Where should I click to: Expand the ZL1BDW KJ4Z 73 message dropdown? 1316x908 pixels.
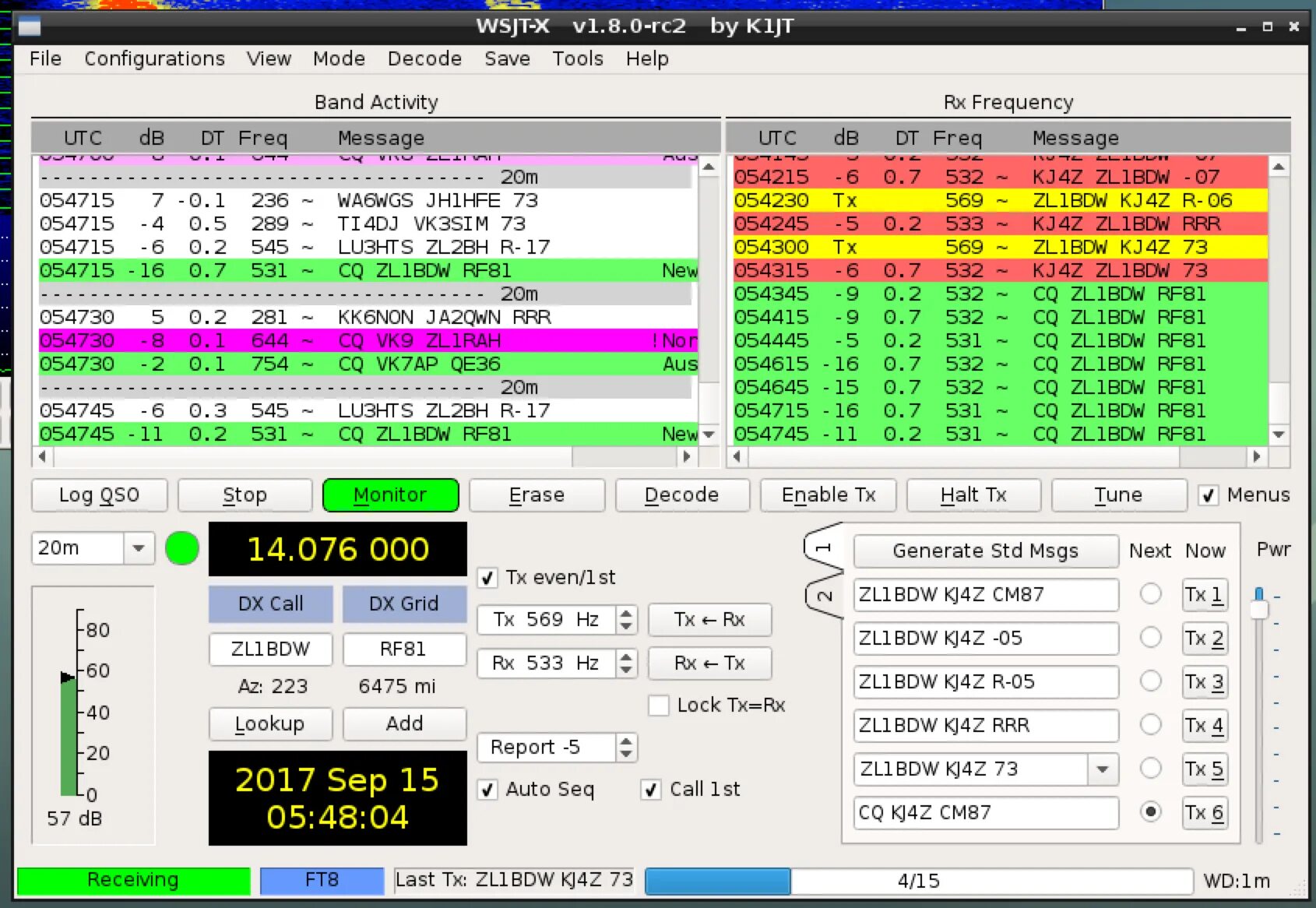pyautogui.click(x=1103, y=769)
